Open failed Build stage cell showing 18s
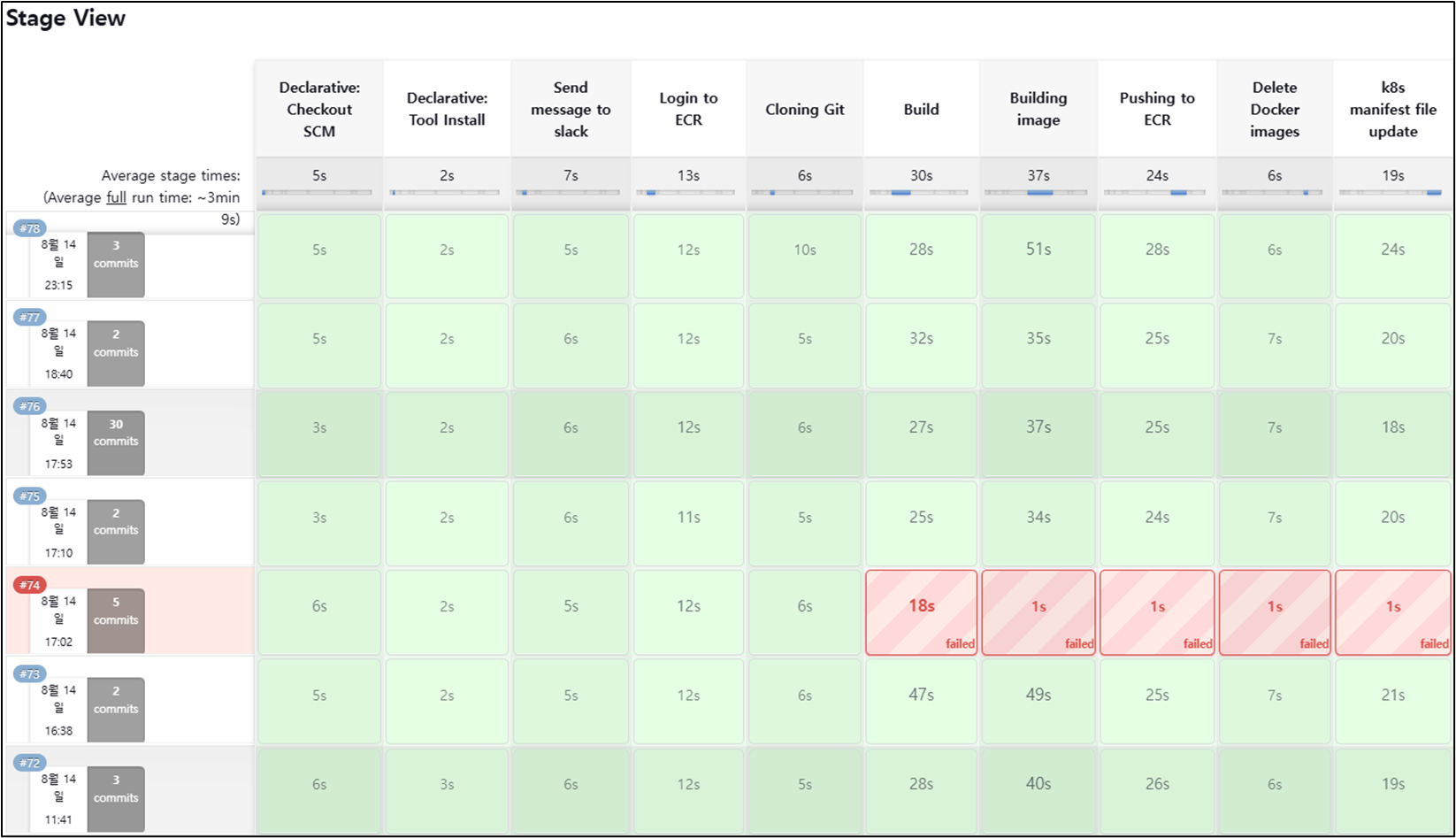Screen dimensions: 1456x838 [x=921, y=612]
